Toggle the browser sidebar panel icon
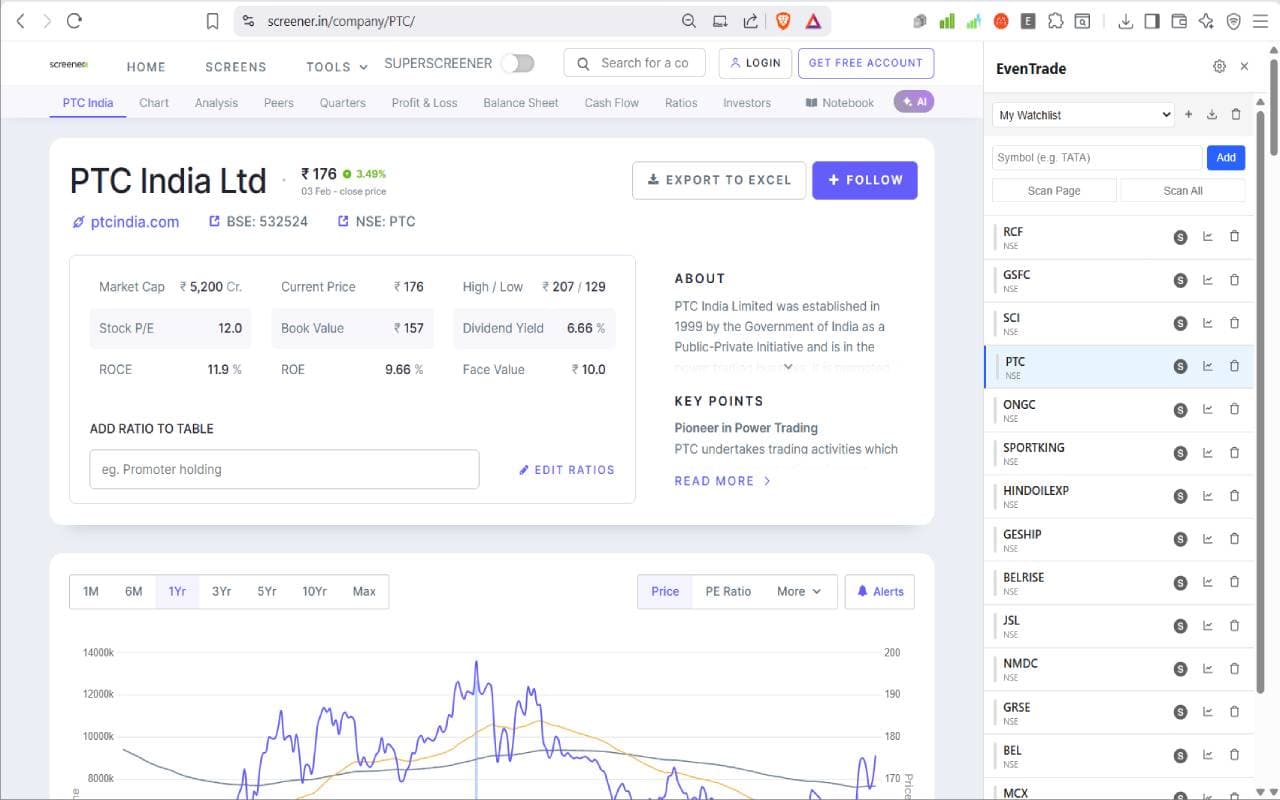The image size is (1280, 800). pos(1152,21)
